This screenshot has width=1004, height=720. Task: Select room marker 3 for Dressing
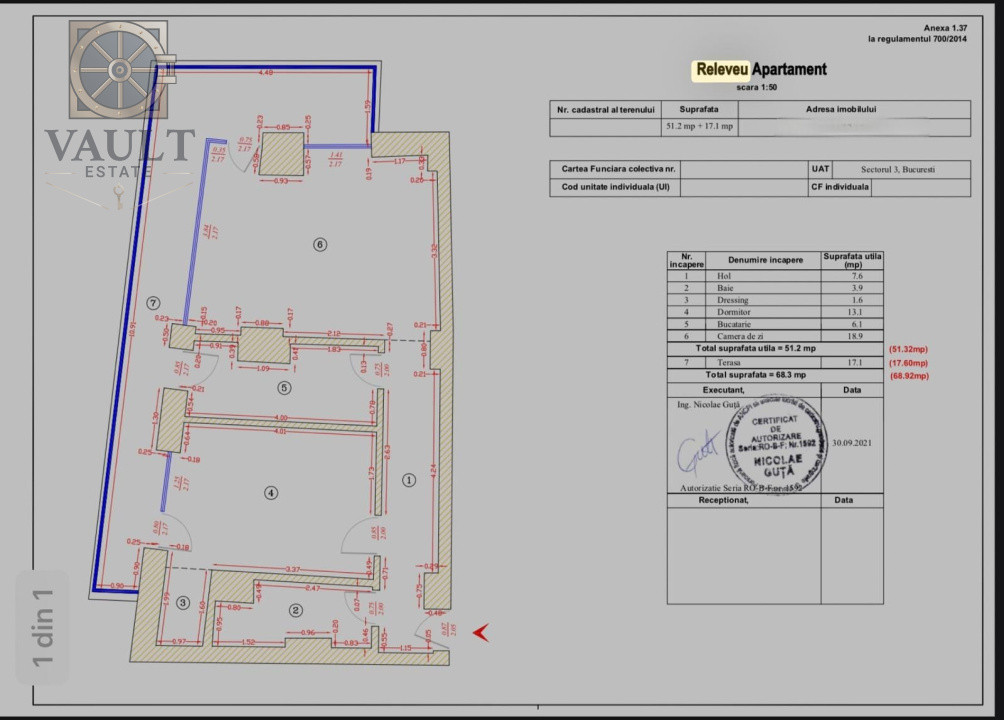pyautogui.click(x=183, y=603)
